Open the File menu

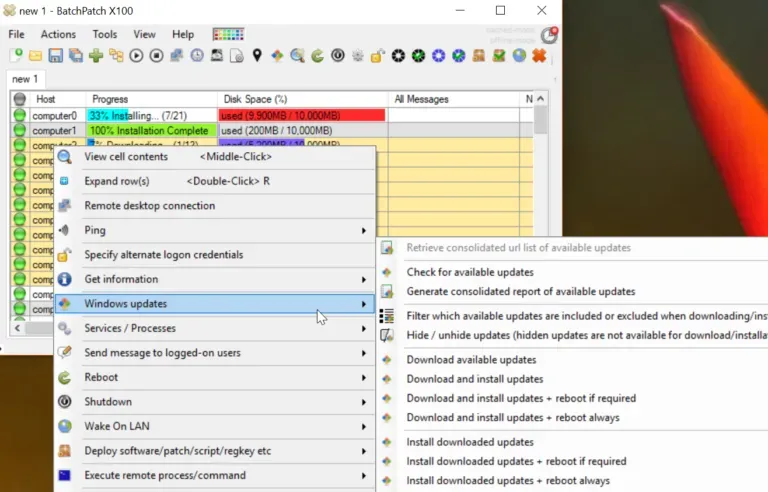[16, 34]
